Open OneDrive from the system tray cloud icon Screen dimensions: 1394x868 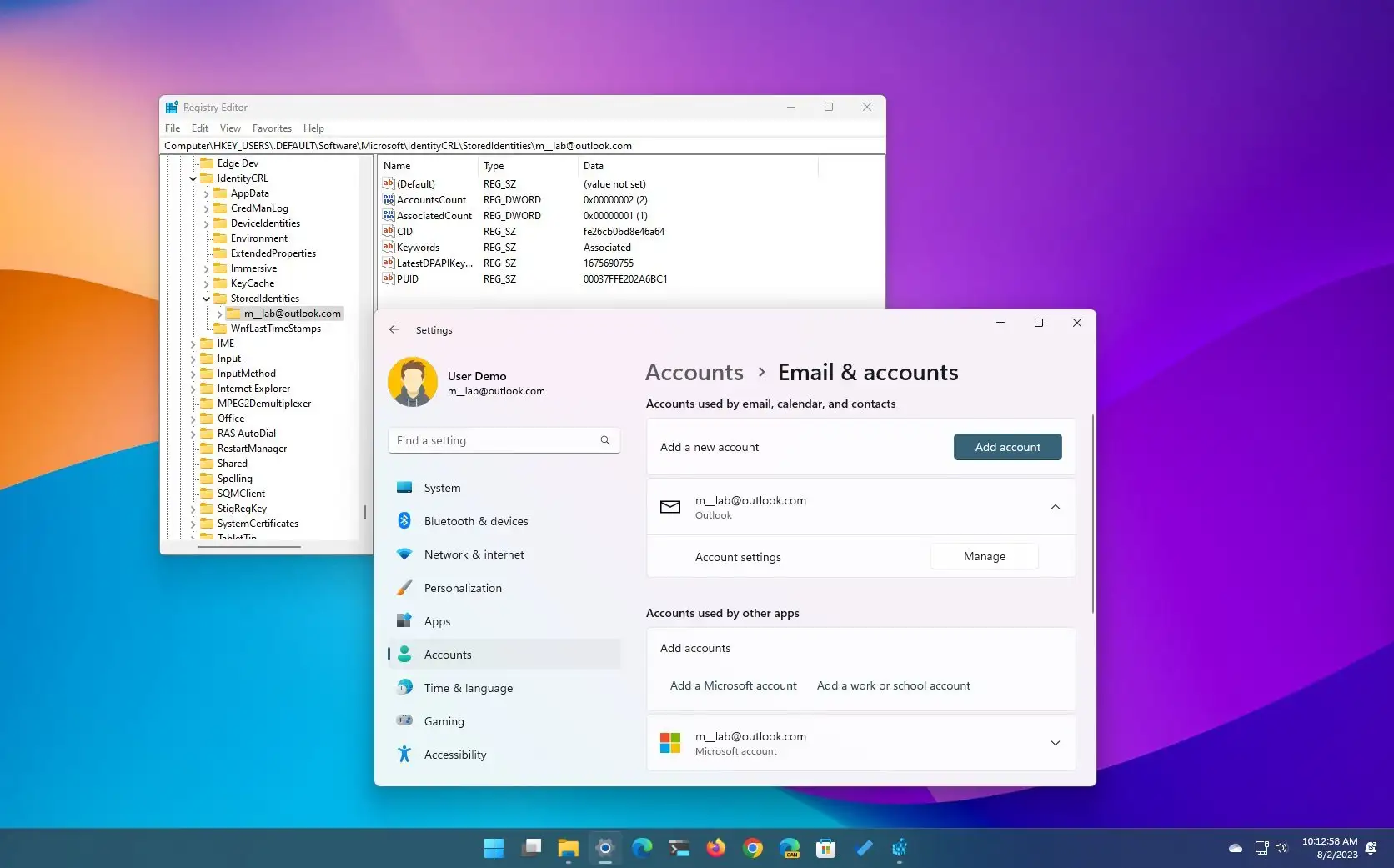pyautogui.click(x=1235, y=847)
